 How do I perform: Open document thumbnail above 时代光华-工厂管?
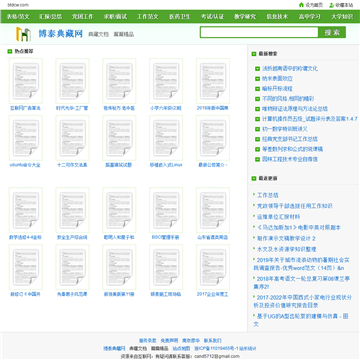point(72,81)
